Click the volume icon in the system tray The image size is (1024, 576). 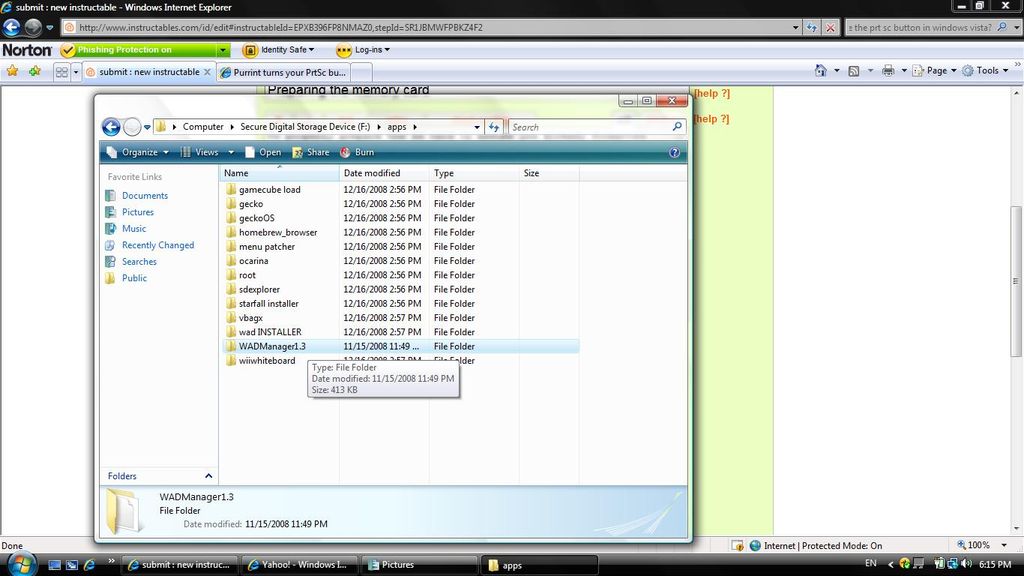(966, 564)
